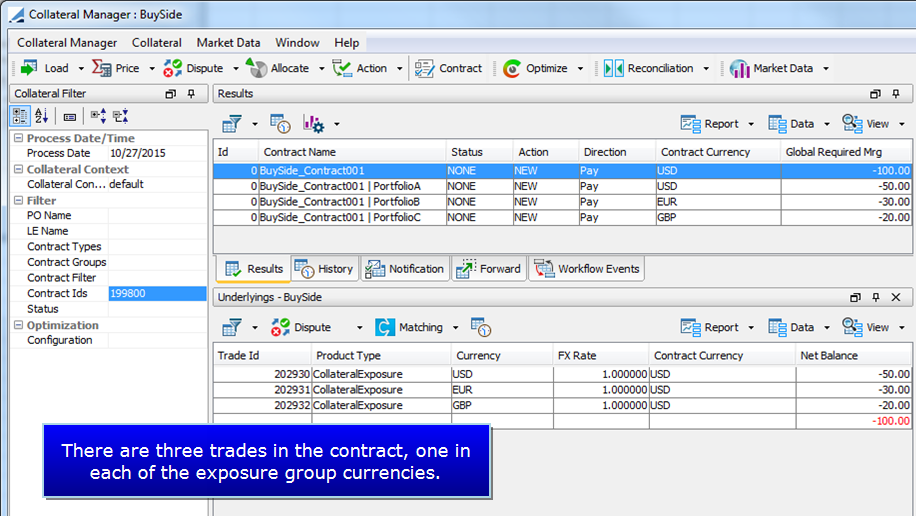Open the Optimize dropdown arrow
The height and width of the screenshot is (516, 916).
click(x=580, y=68)
